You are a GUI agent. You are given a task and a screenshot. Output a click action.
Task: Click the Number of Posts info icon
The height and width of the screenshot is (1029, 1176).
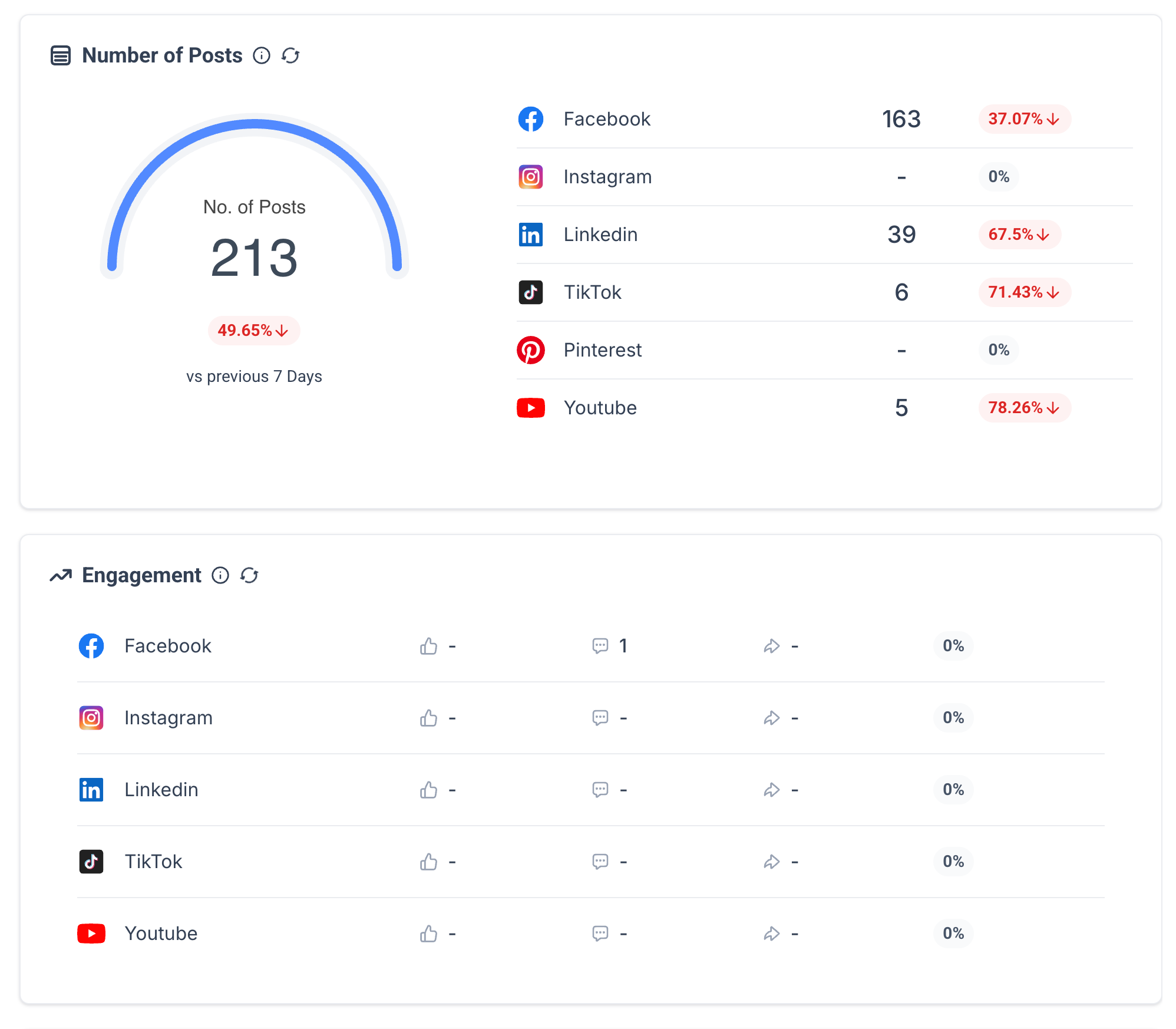[x=262, y=55]
